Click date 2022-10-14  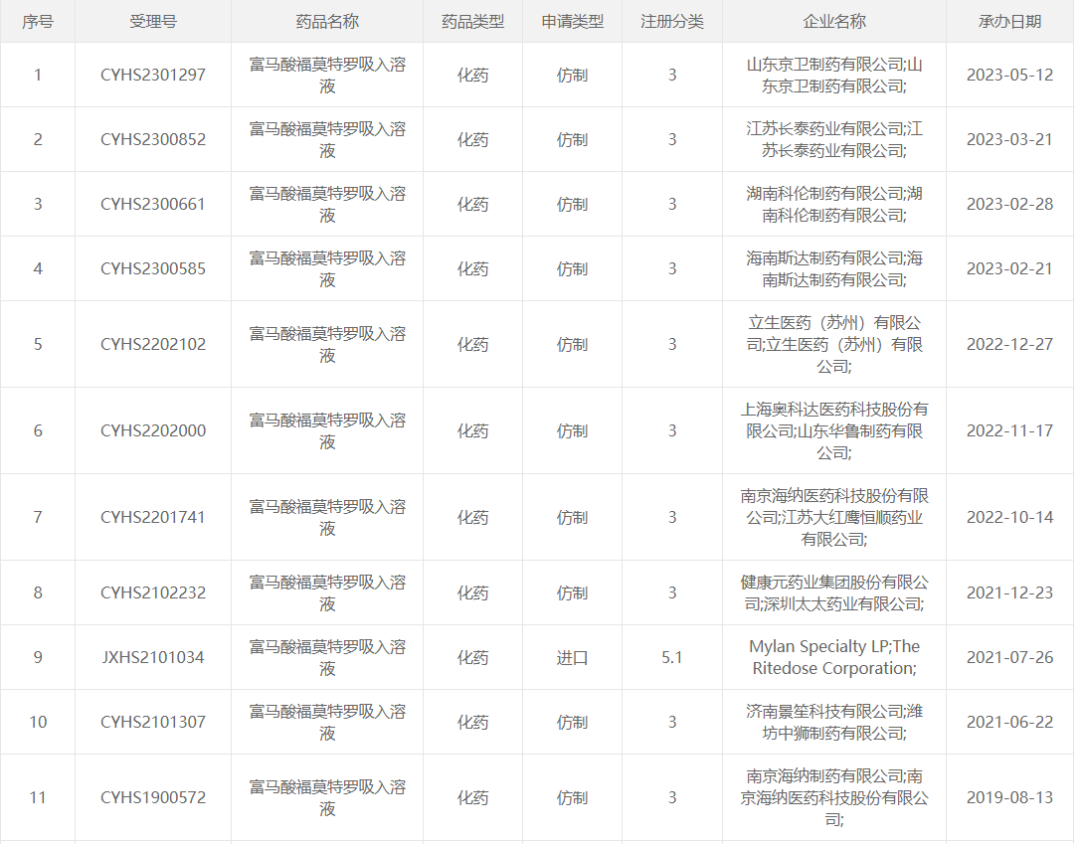(1010, 517)
